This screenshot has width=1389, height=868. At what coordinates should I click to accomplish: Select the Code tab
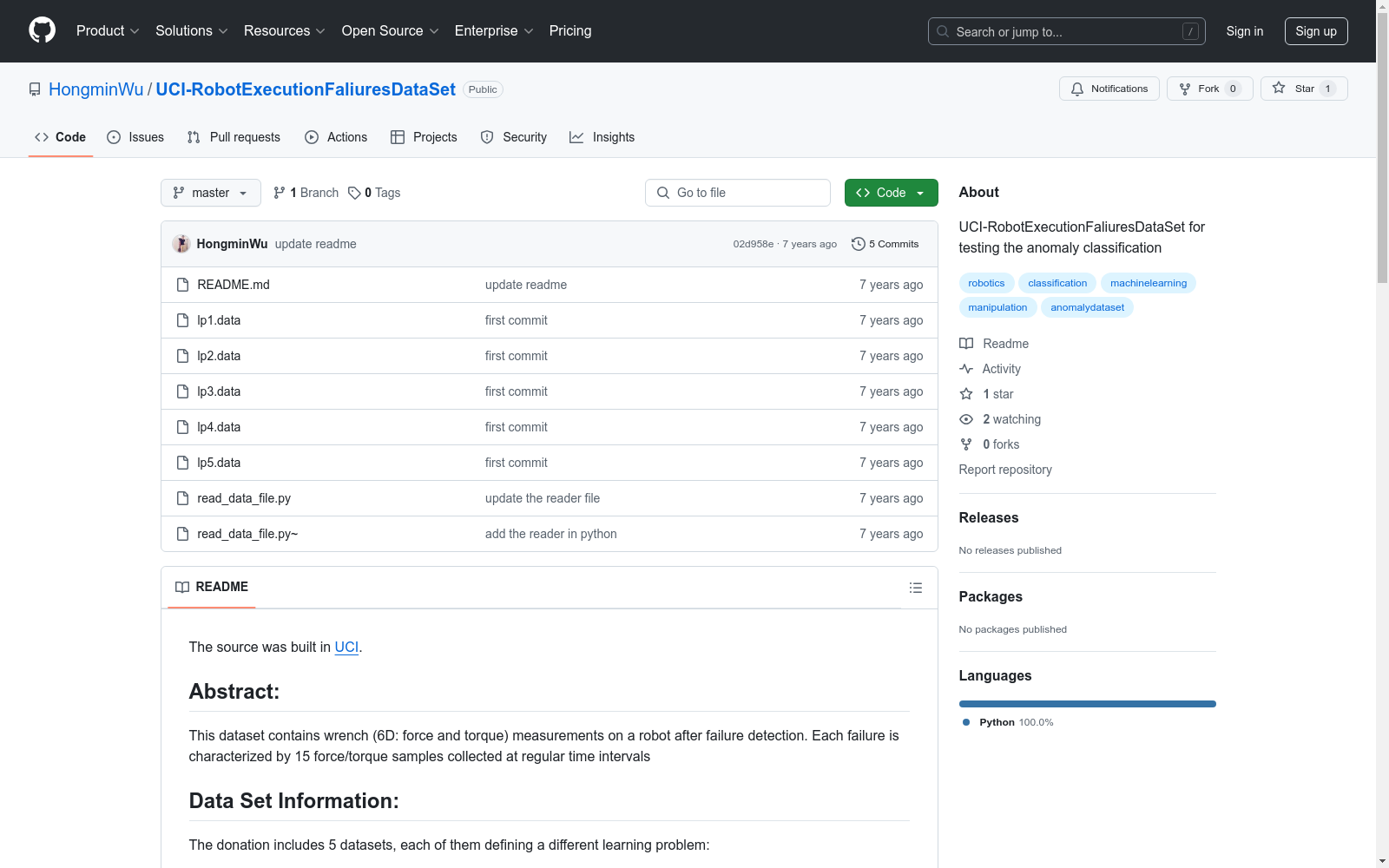tap(61, 137)
